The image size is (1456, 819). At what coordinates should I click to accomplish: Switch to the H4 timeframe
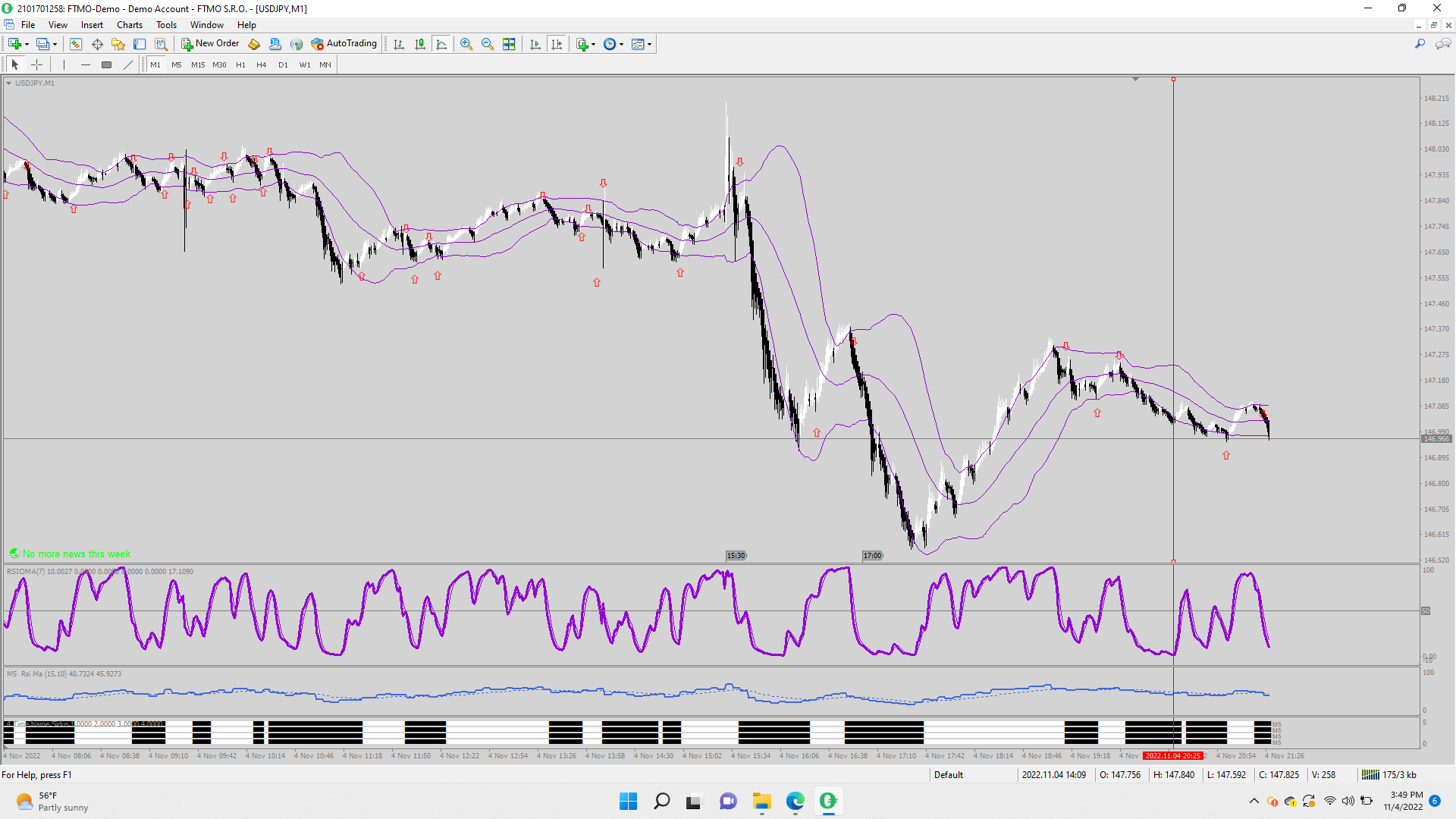(x=261, y=64)
